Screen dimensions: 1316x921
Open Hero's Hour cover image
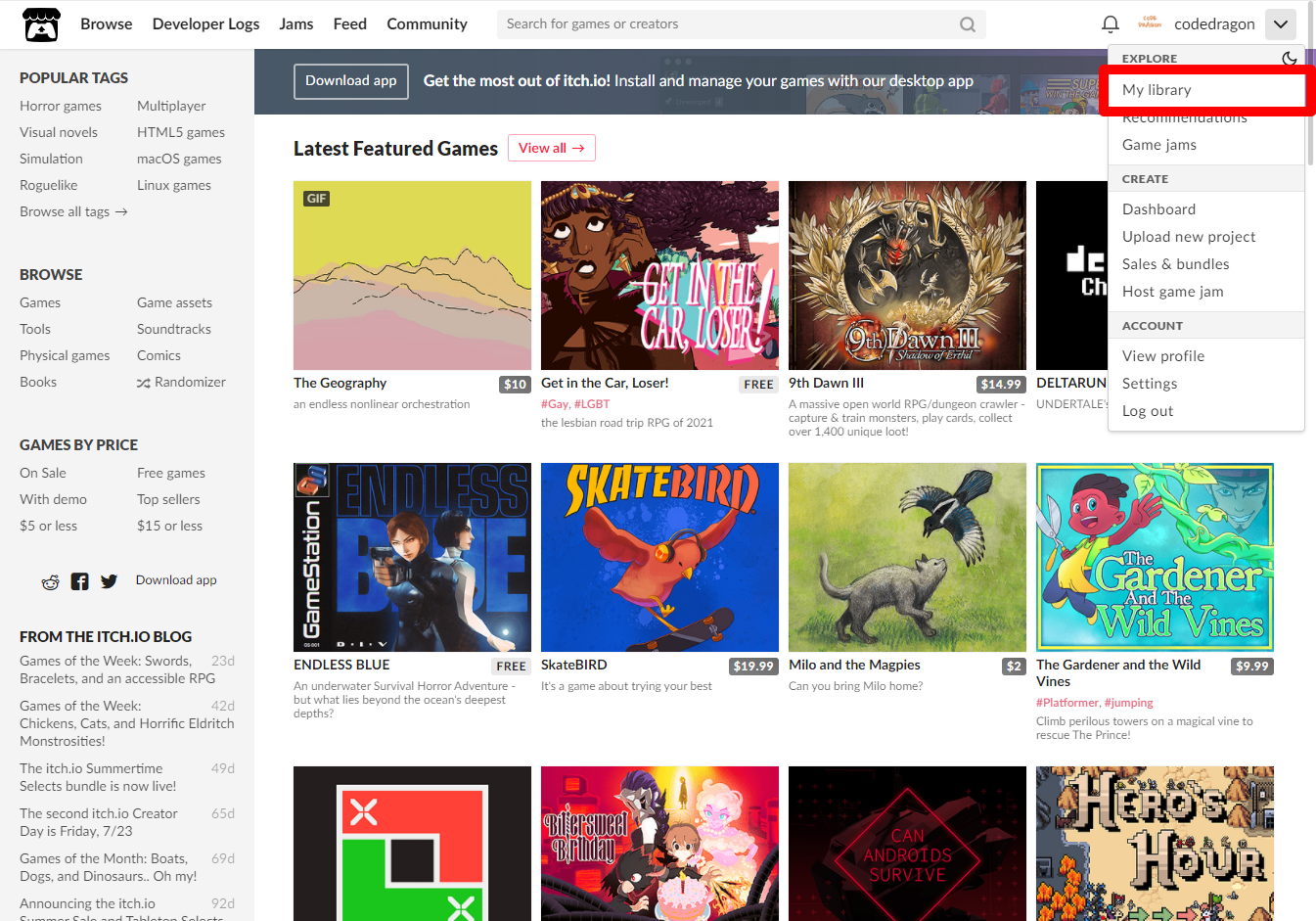click(x=1155, y=844)
